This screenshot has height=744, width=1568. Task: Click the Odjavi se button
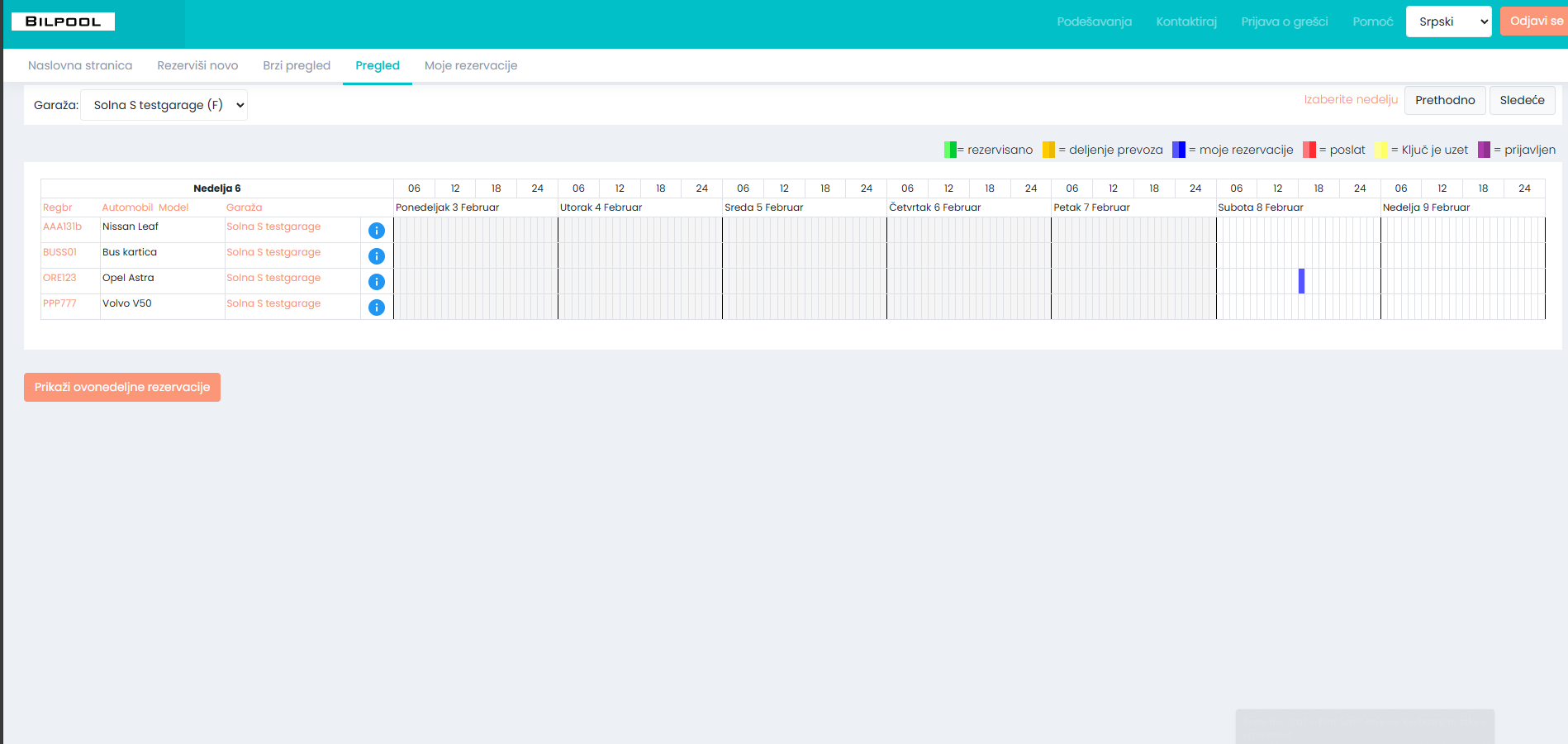[1535, 21]
